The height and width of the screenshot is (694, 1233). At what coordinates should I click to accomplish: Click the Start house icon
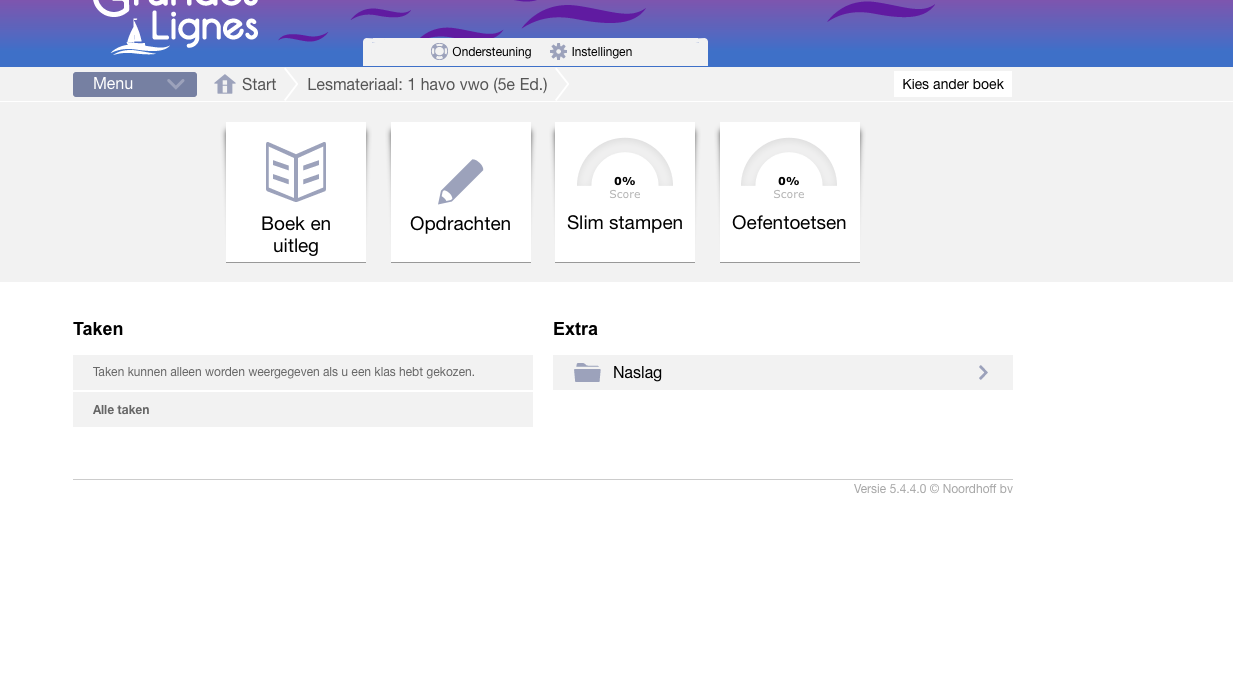click(x=225, y=85)
